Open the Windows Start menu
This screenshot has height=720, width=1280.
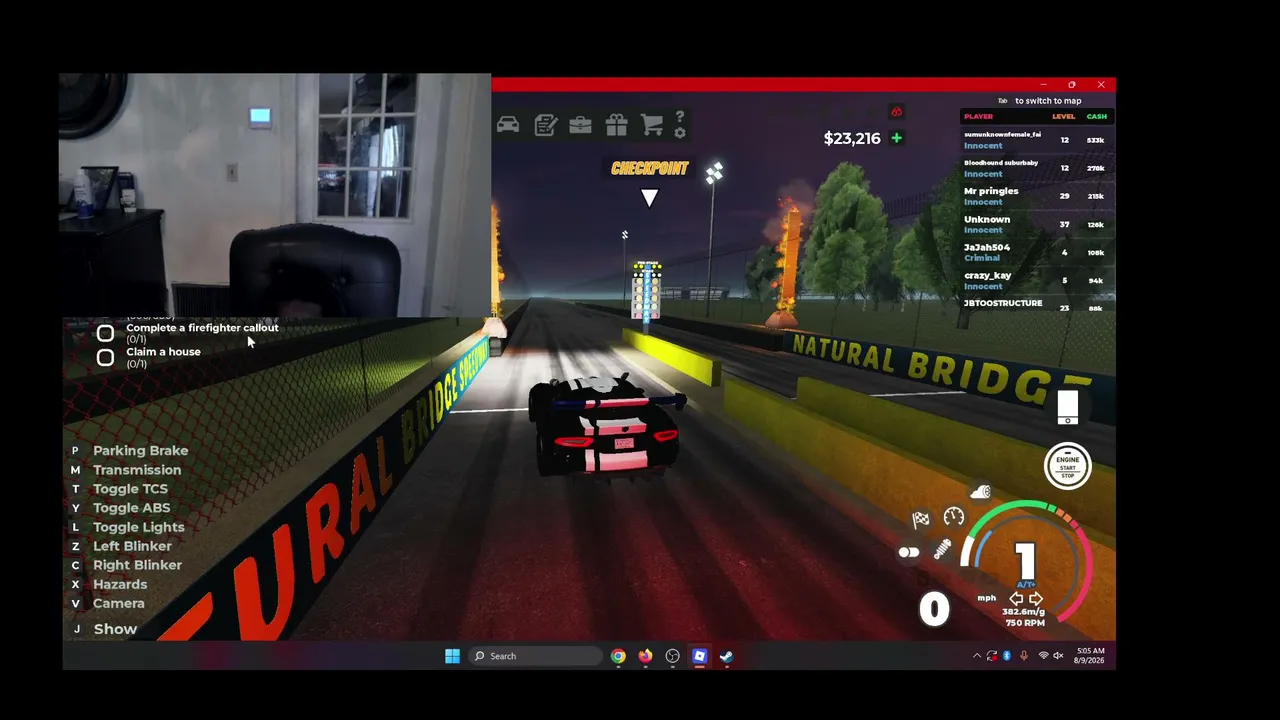click(x=452, y=656)
